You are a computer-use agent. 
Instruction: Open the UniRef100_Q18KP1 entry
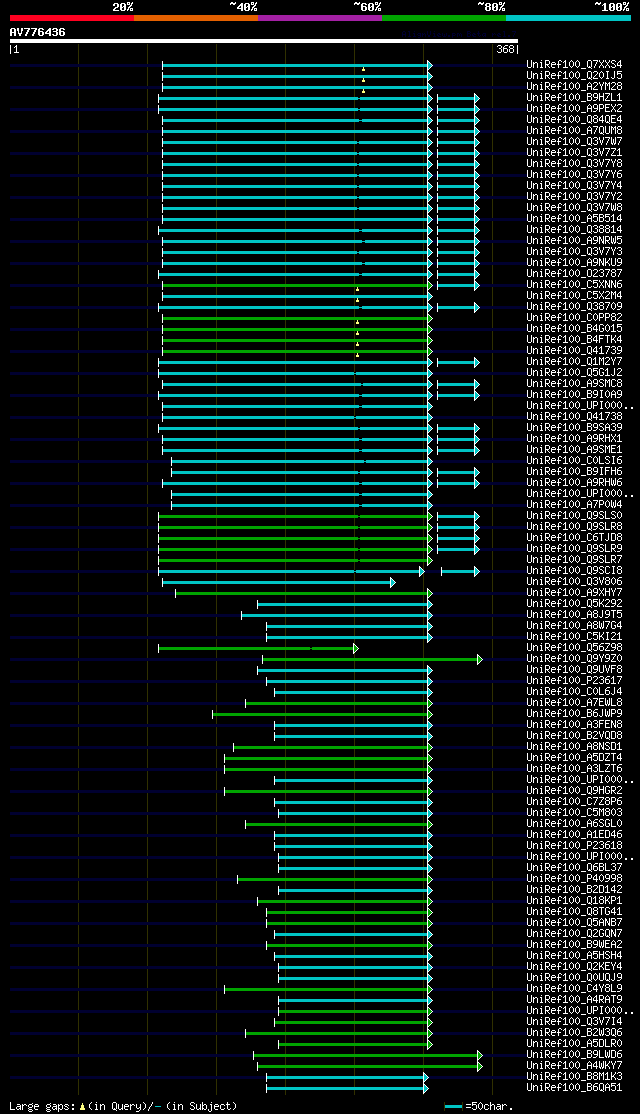coord(574,901)
